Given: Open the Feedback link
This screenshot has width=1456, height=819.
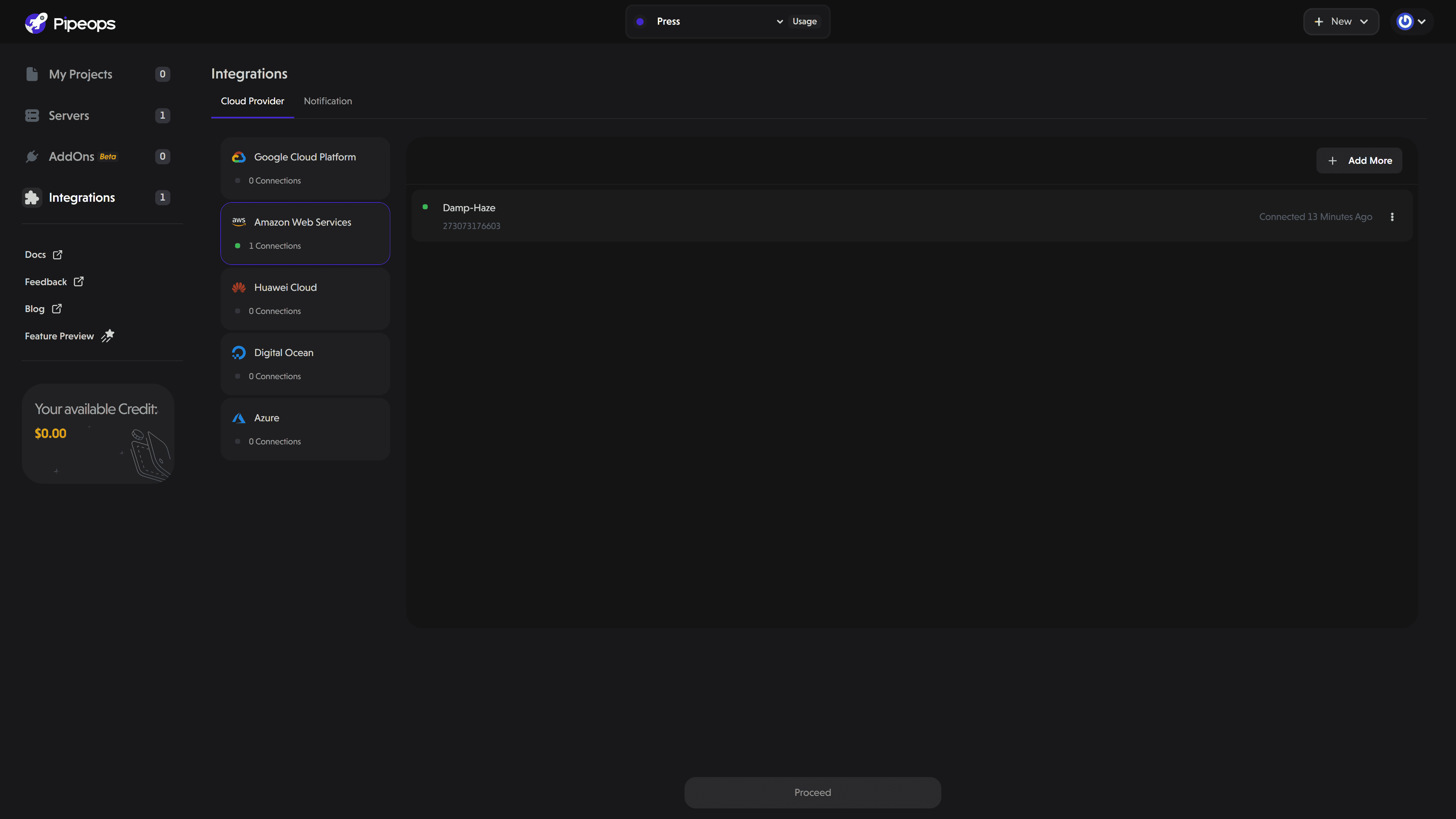Looking at the screenshot, I should pos(54,281).
